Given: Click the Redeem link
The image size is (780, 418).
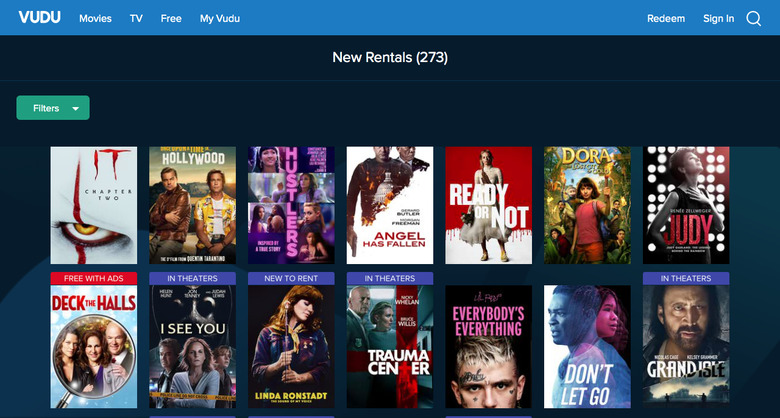Looking at the screenshot, I should [x=665, y=19].
